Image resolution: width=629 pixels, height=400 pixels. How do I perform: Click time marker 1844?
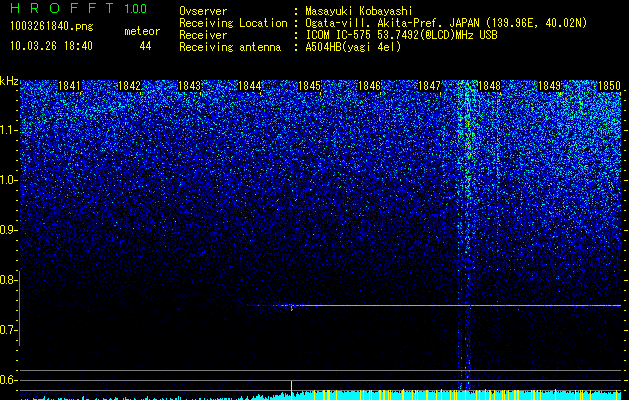[250, 86]
